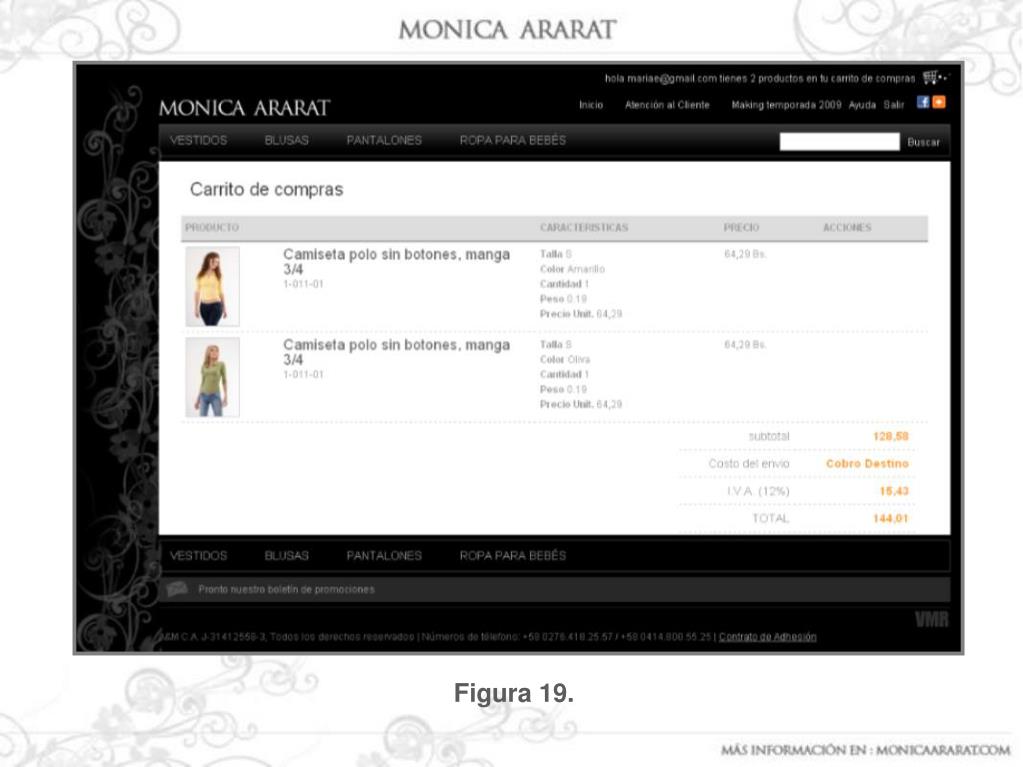Click the VMR logo in footer
Image resolution: width=1023 pixels, height=767 pixels.
click(932, 620)
